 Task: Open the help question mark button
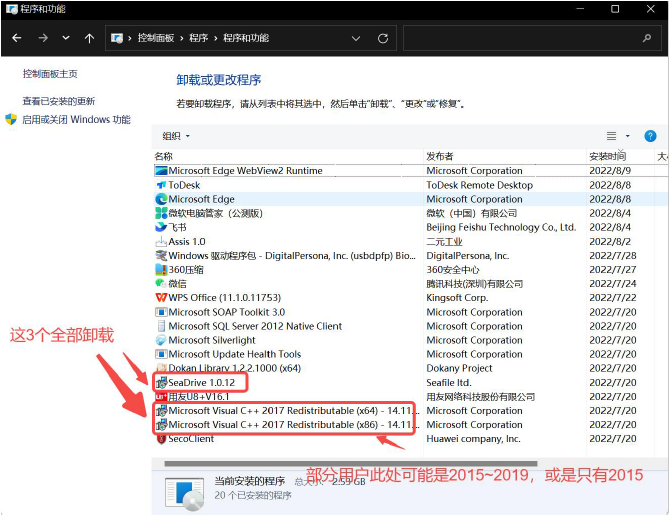click(x=650, y=136)
